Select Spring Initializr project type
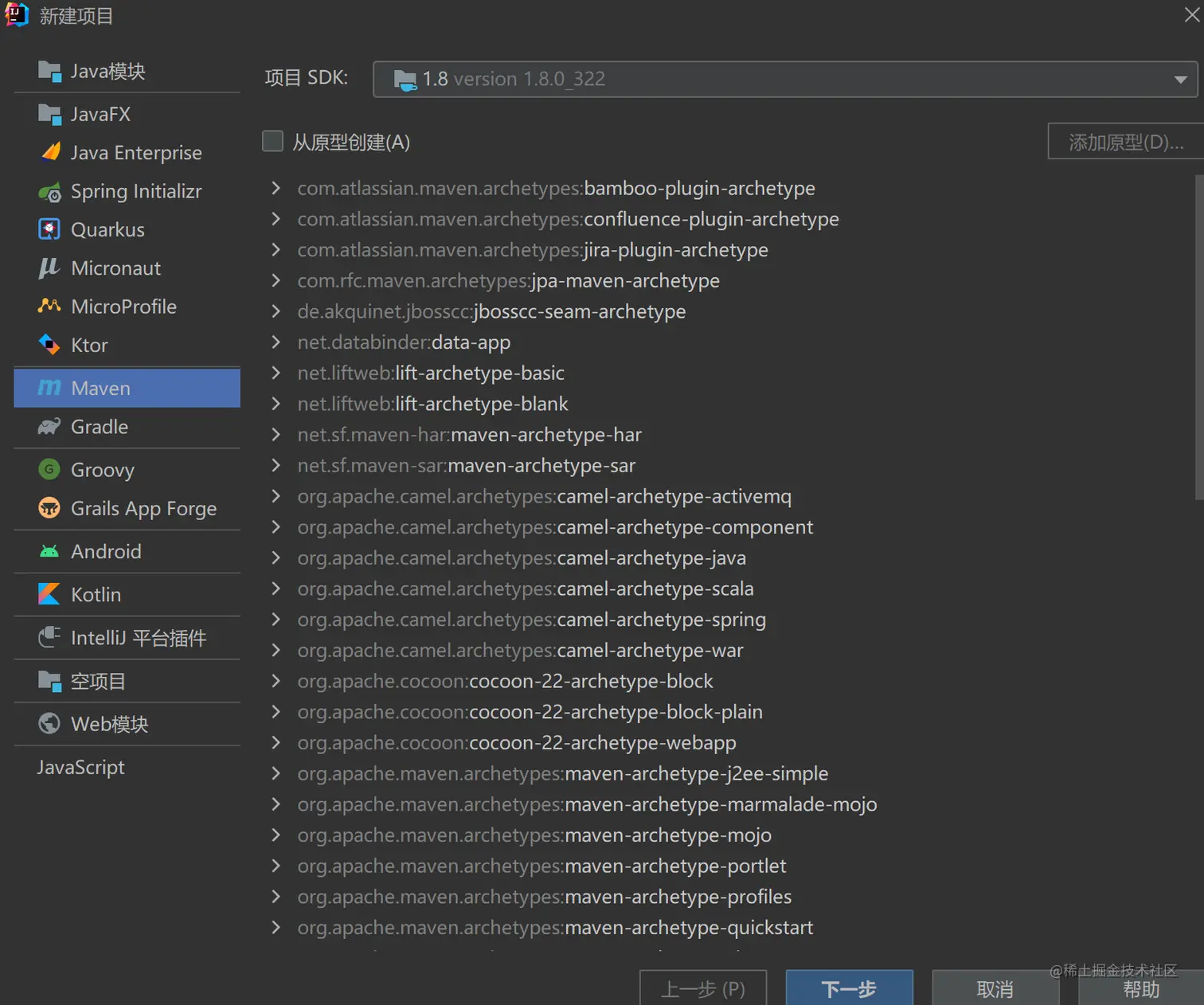The height and width of the screenshot is (1005, 1204). tap(127, 192)
